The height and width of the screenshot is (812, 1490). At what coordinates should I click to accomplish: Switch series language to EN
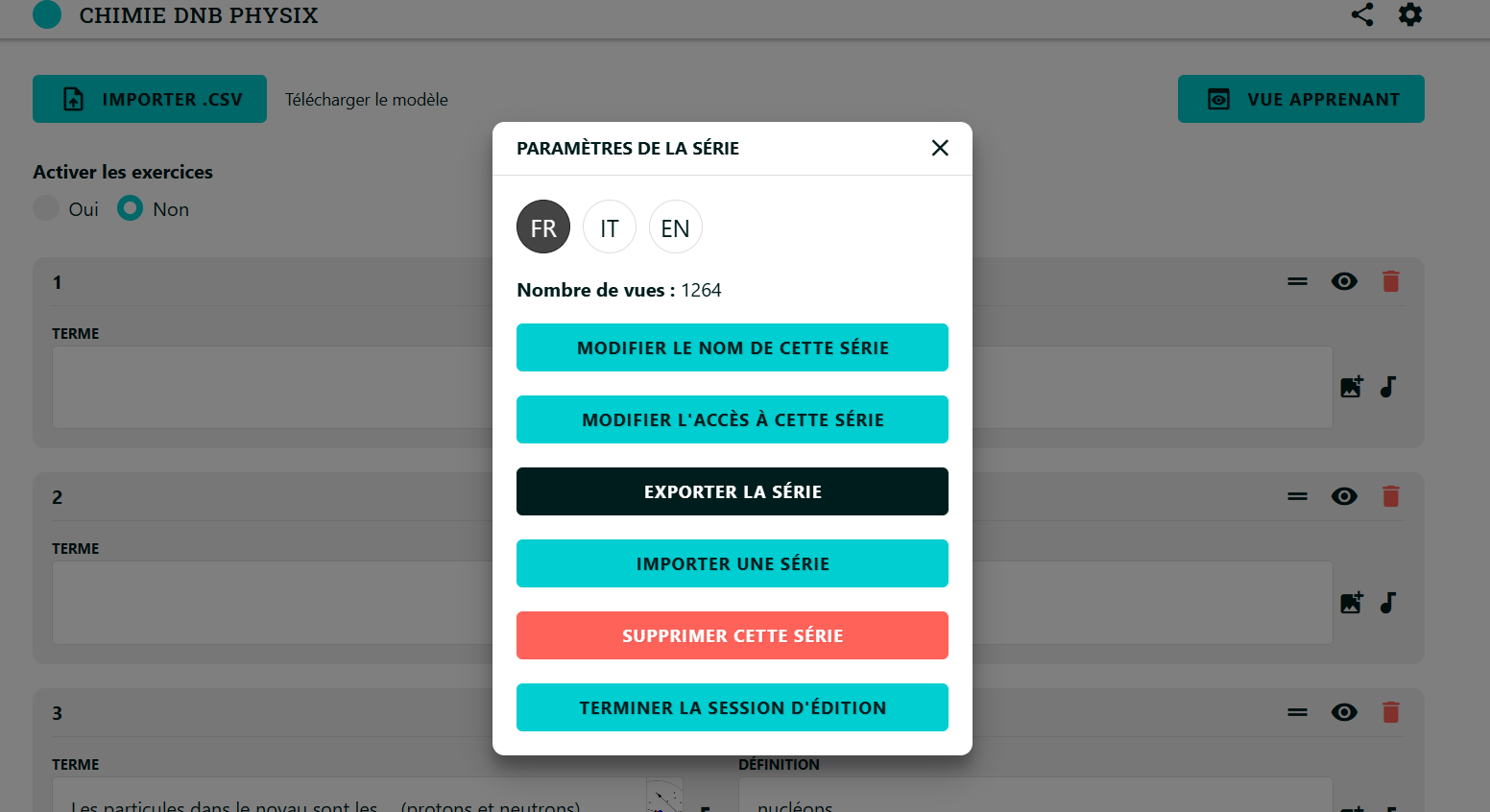coord(675,227)
